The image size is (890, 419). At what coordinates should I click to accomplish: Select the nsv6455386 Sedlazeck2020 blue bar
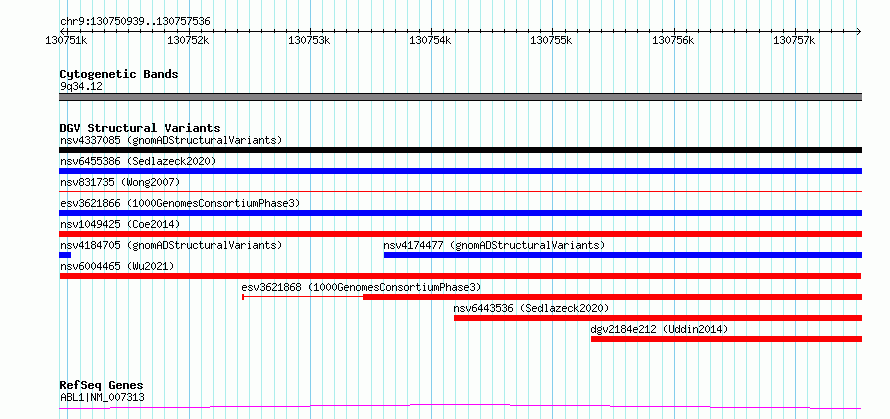(460, 171)
